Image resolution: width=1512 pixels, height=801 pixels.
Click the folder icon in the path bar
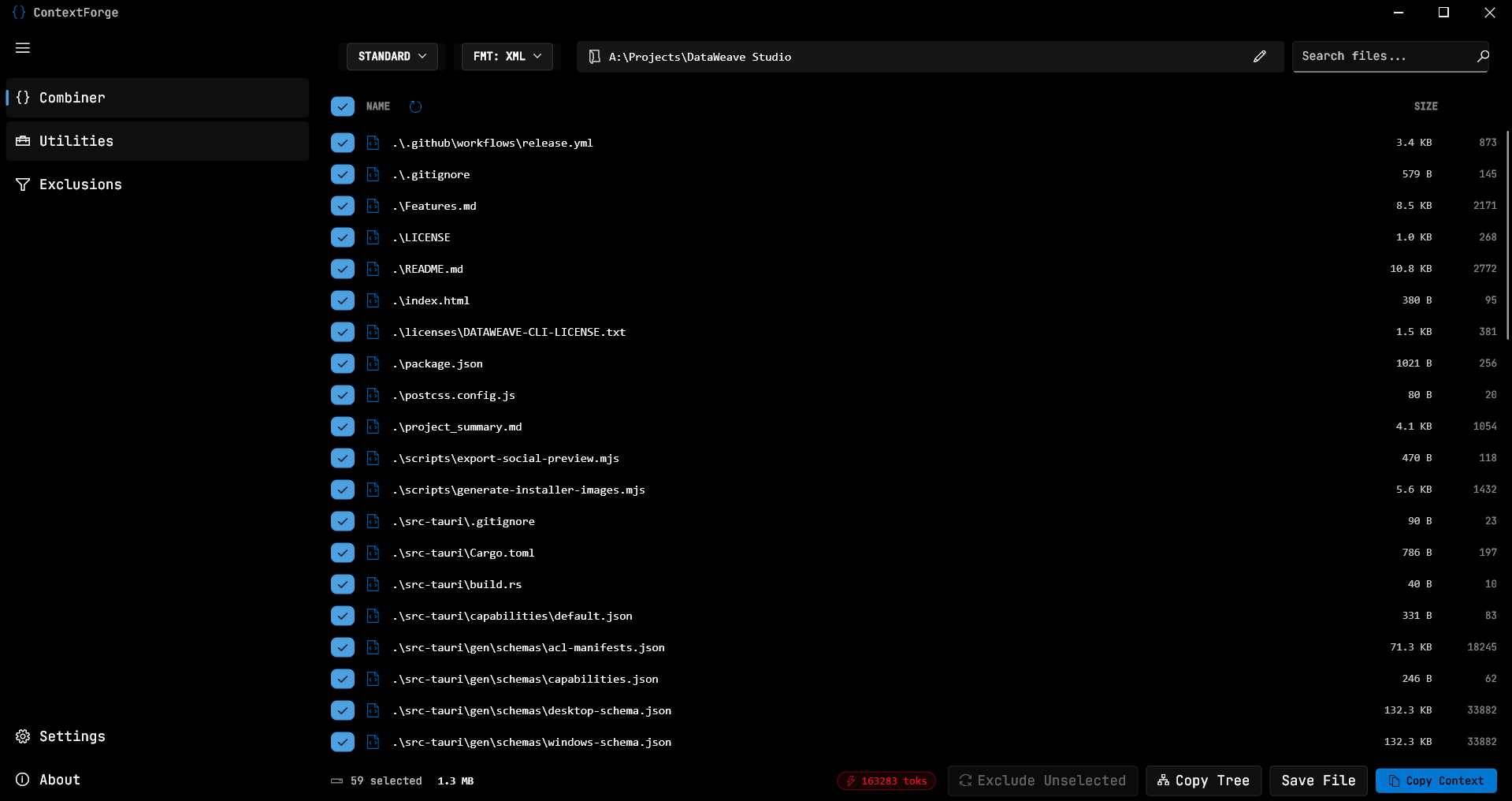[x=594, y=56]
